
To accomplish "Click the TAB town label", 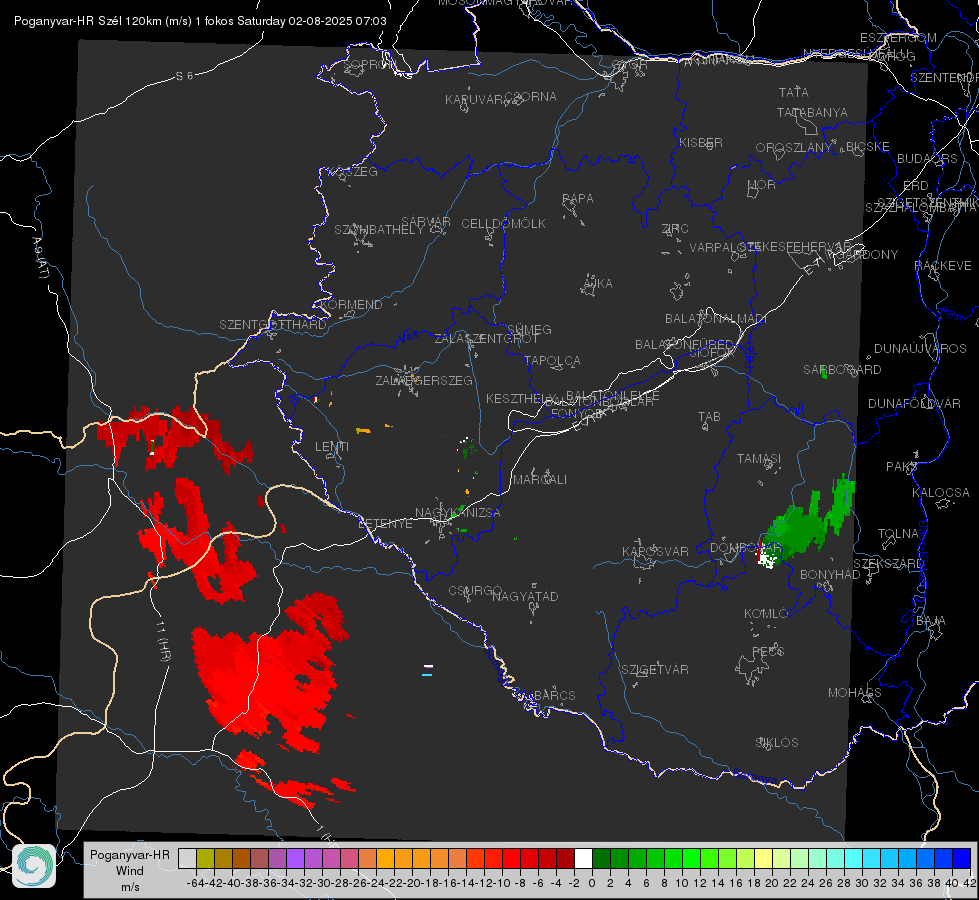I will pos(709,417).
